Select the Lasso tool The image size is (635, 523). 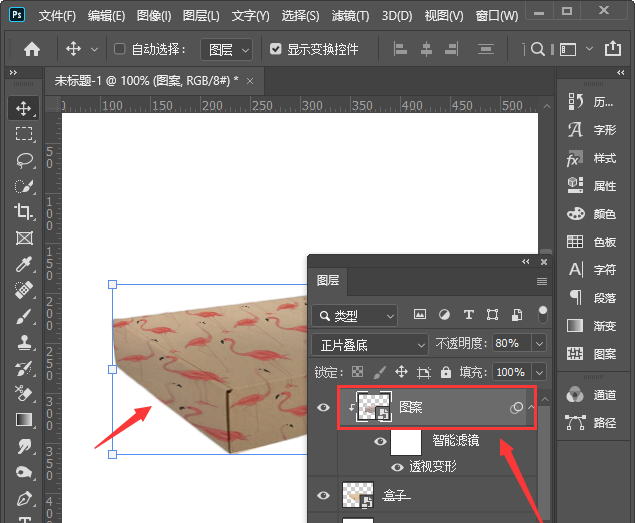[24, 160]
